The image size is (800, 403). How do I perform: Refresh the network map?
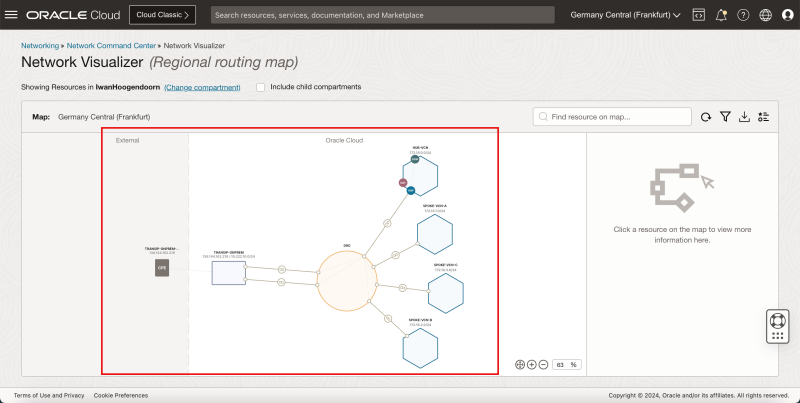click(x=706, y=117)
